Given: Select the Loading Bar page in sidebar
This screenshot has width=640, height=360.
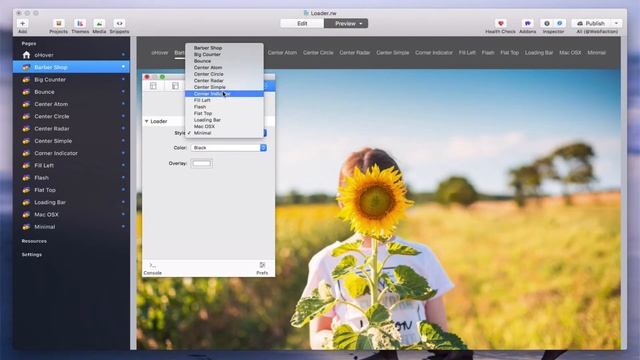Looking at the screenshot, I should [71, 202].
